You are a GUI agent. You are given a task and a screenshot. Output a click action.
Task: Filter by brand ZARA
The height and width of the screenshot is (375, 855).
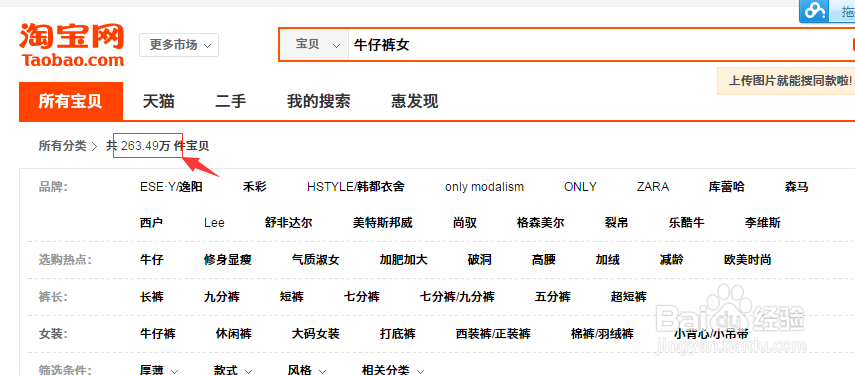tap(653, 188)
